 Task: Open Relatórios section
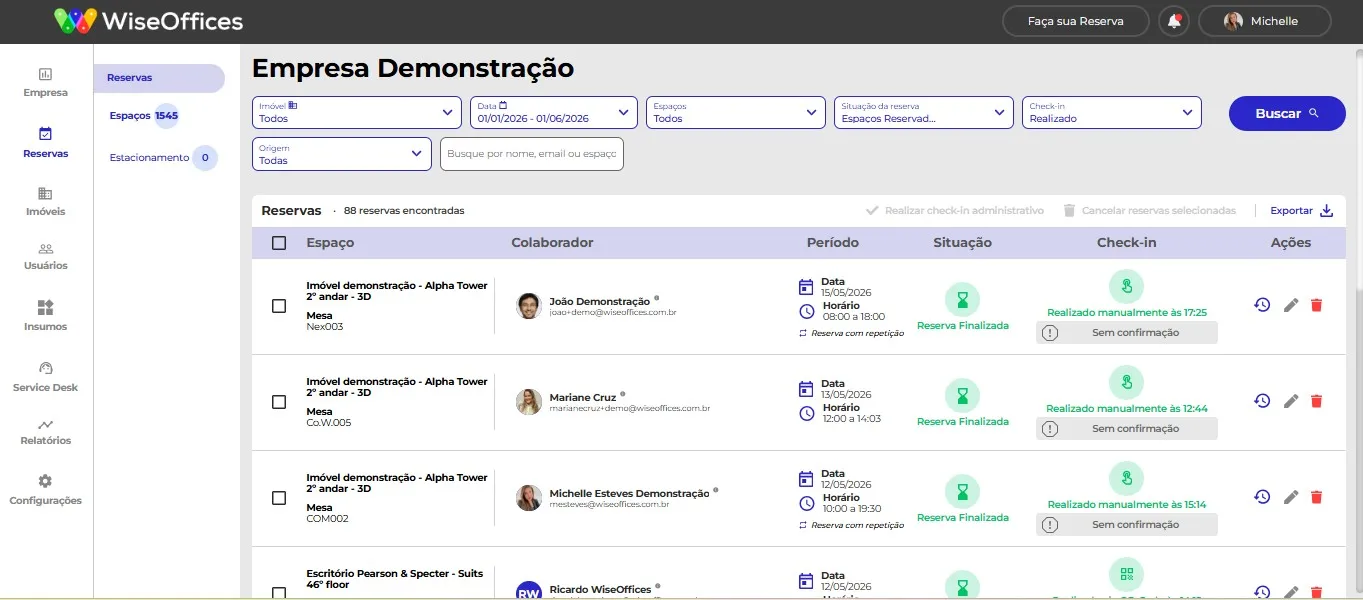tap(46, 432)
